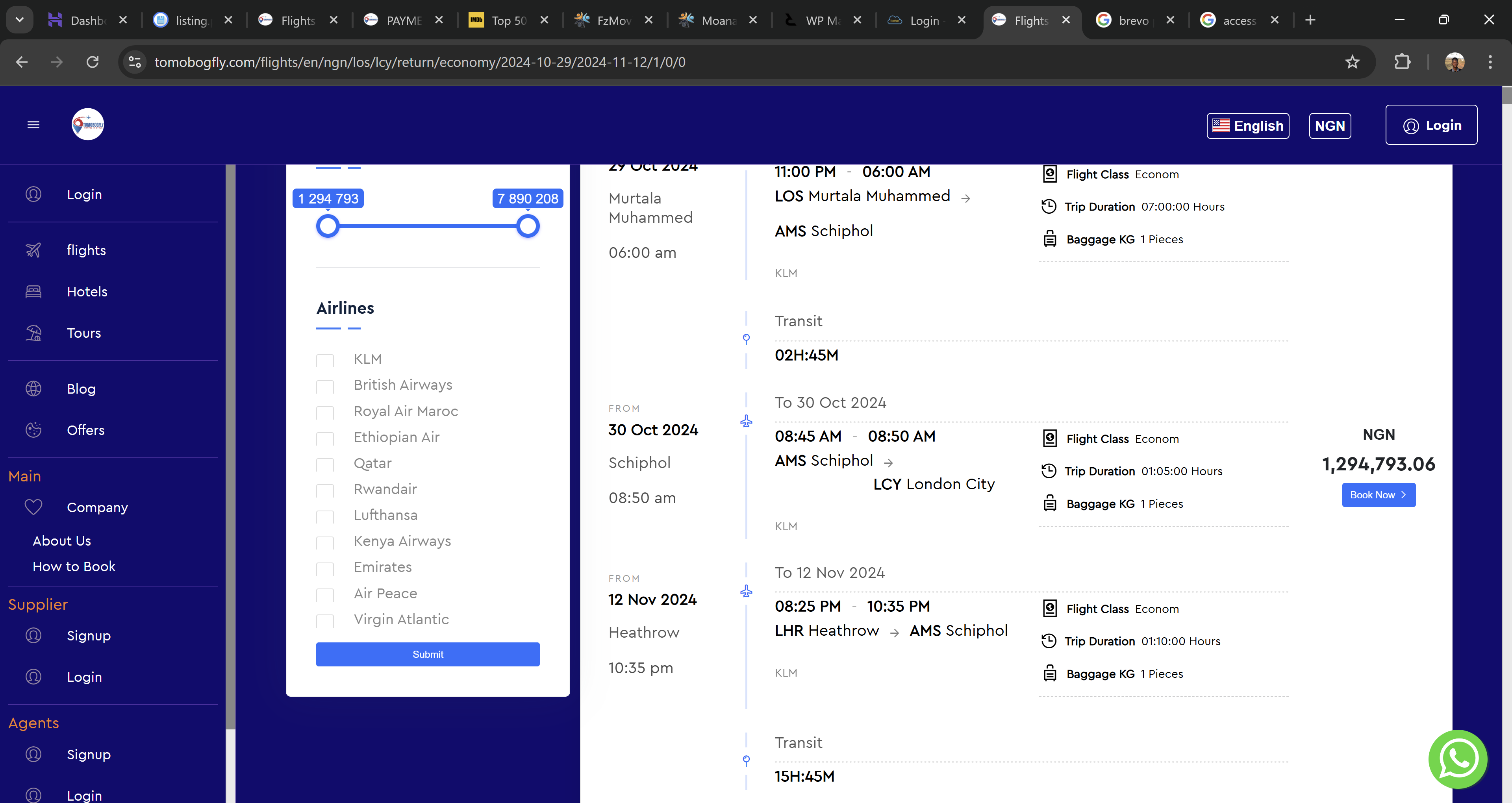Bookmark this page with star icon
This screenshot has height=803, width=1512.
tap(1353, 62)
